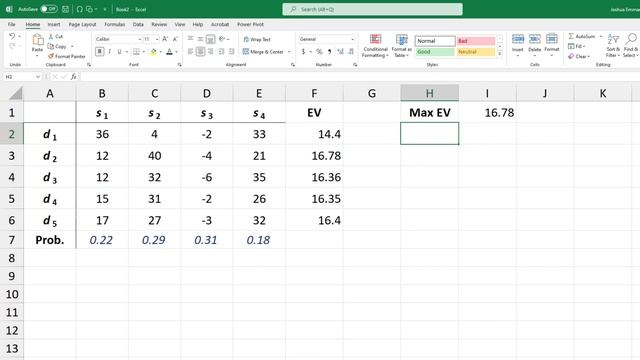Switch to the Power Pivot tab
The width and height of the screenshot is (640, 360).
coord(250,24)
